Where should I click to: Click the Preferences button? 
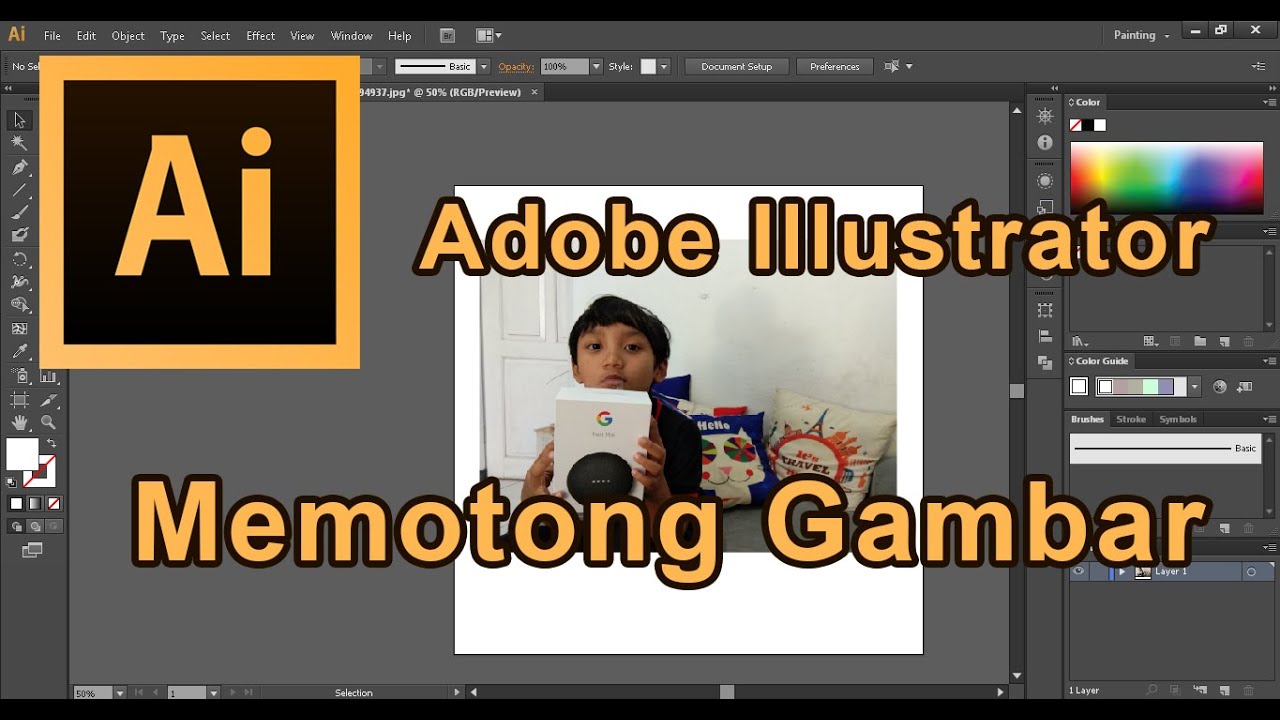(x=835, y=66)
